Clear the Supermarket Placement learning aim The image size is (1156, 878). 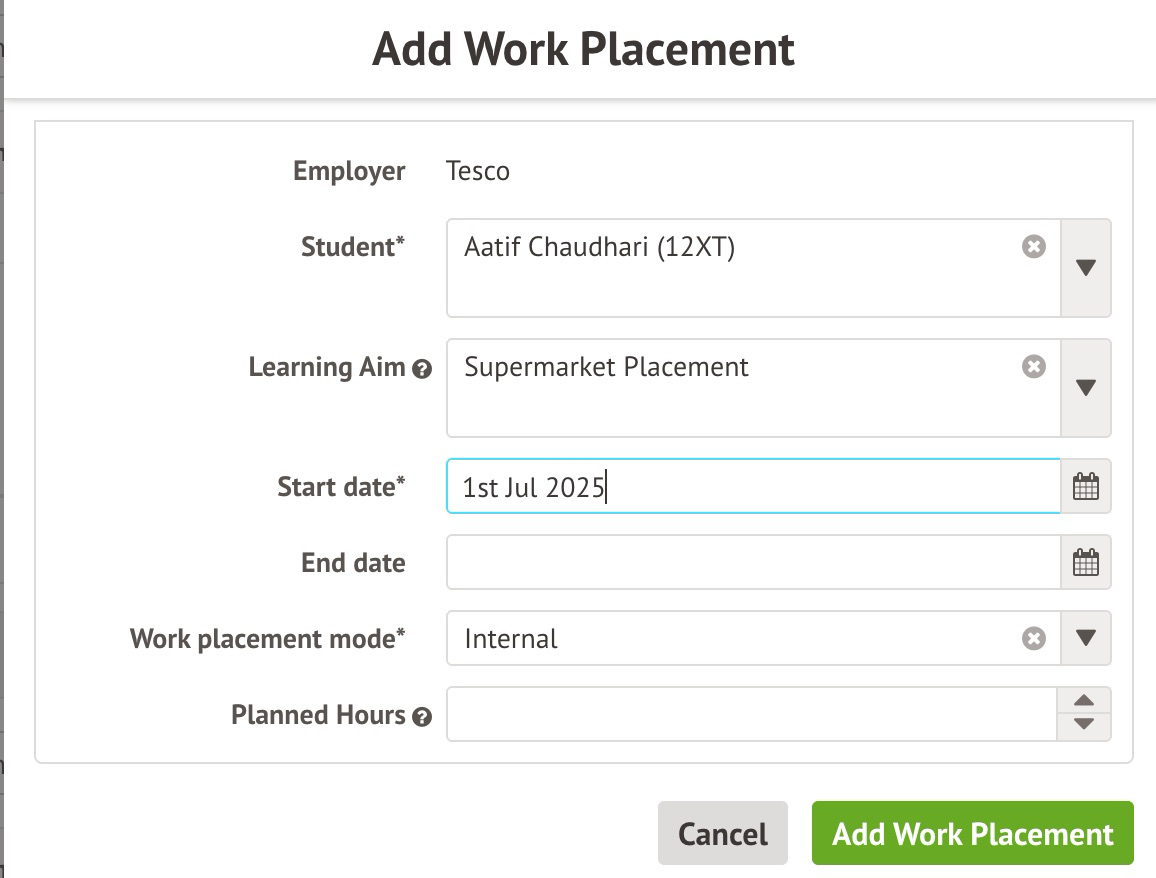pos(1034,367)
